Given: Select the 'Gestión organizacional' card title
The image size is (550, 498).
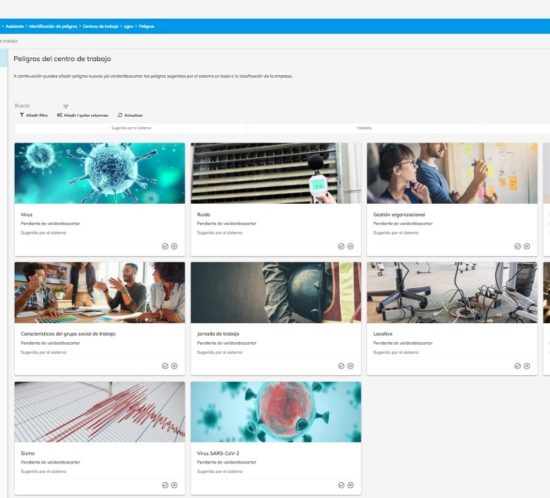Looking at the screenshot, I should pyautogui.click(x=399, y=214).
